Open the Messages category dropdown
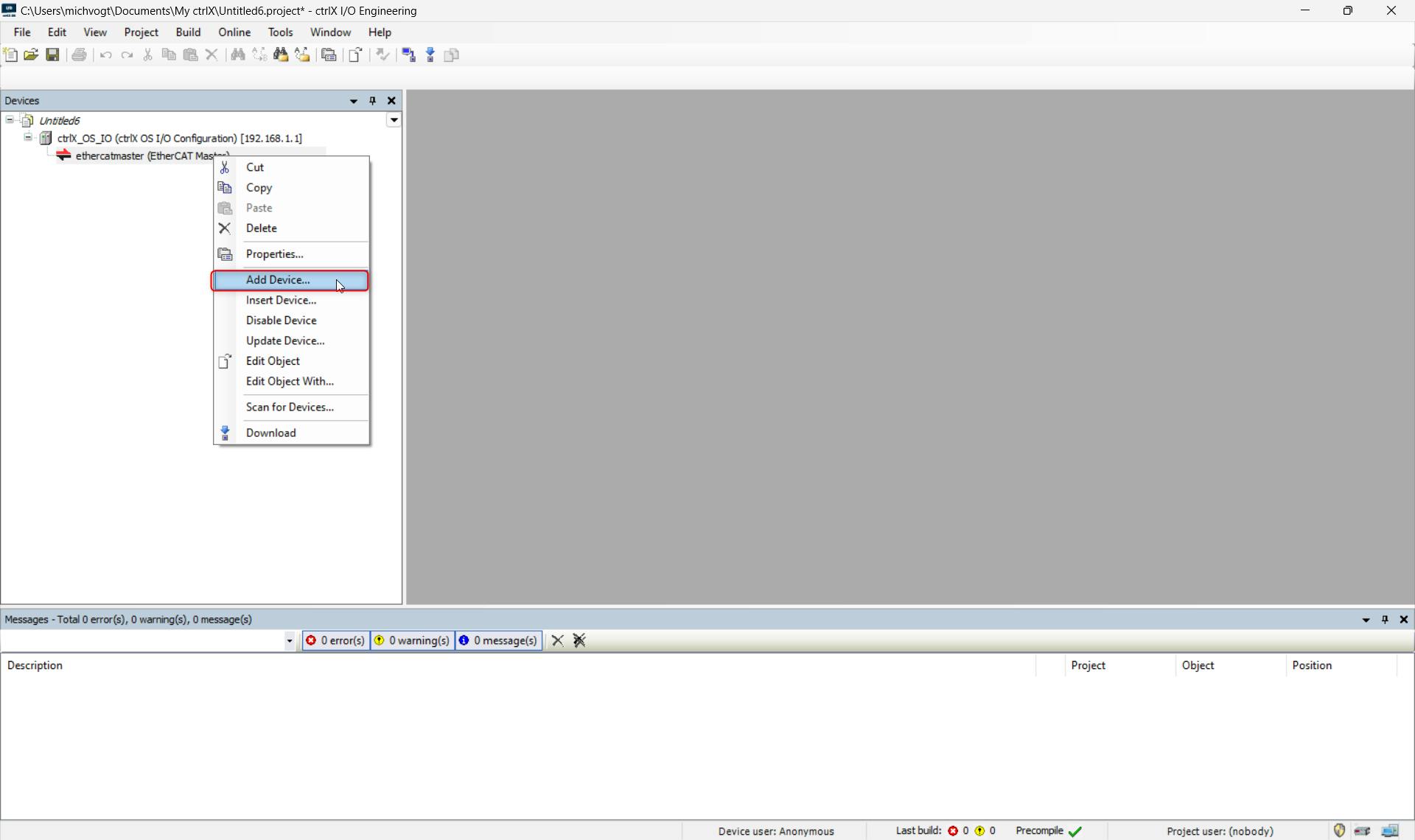Image resolution: width=1415 pixels, height=840 pixels. 289,641
